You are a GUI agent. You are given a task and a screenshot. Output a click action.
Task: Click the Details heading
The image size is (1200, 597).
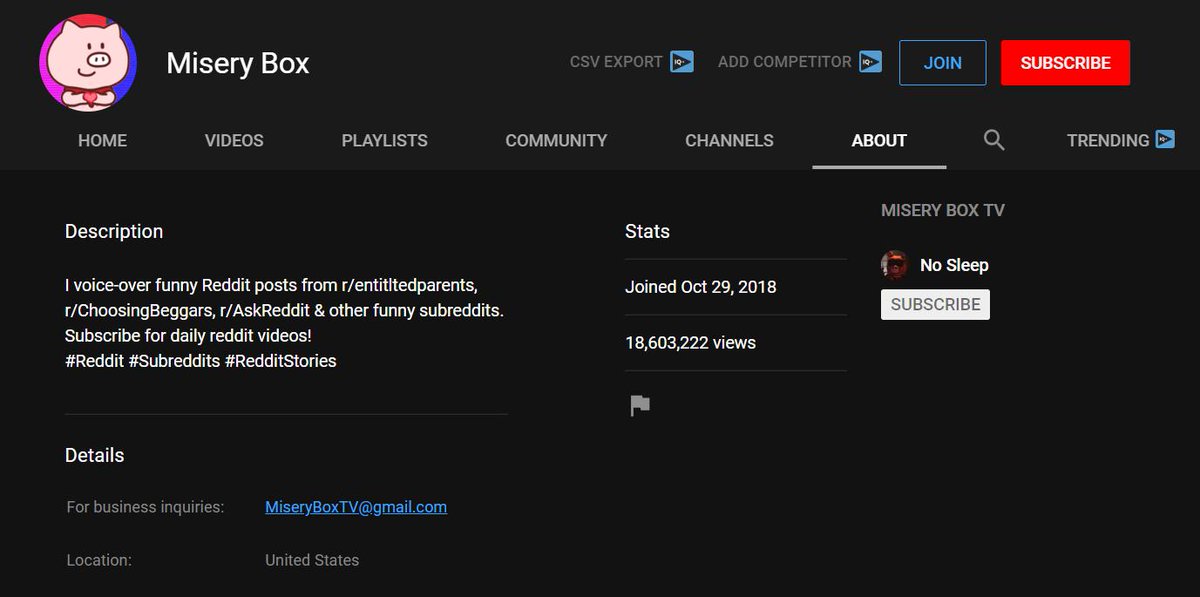95,455
